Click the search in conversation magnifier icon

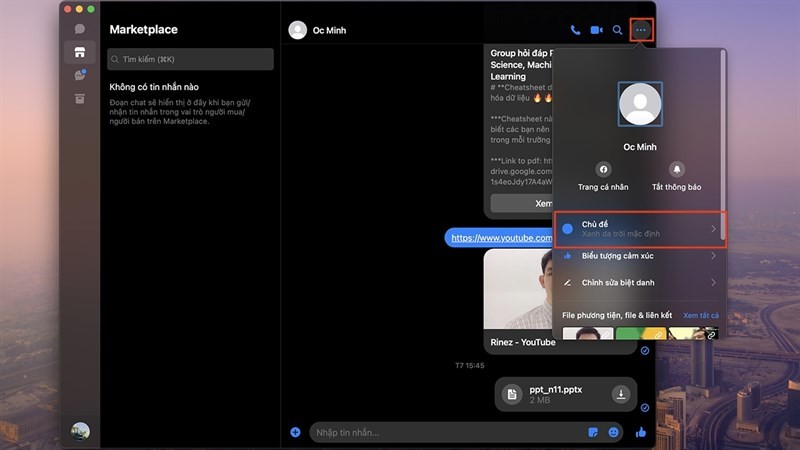click(618, 31)
